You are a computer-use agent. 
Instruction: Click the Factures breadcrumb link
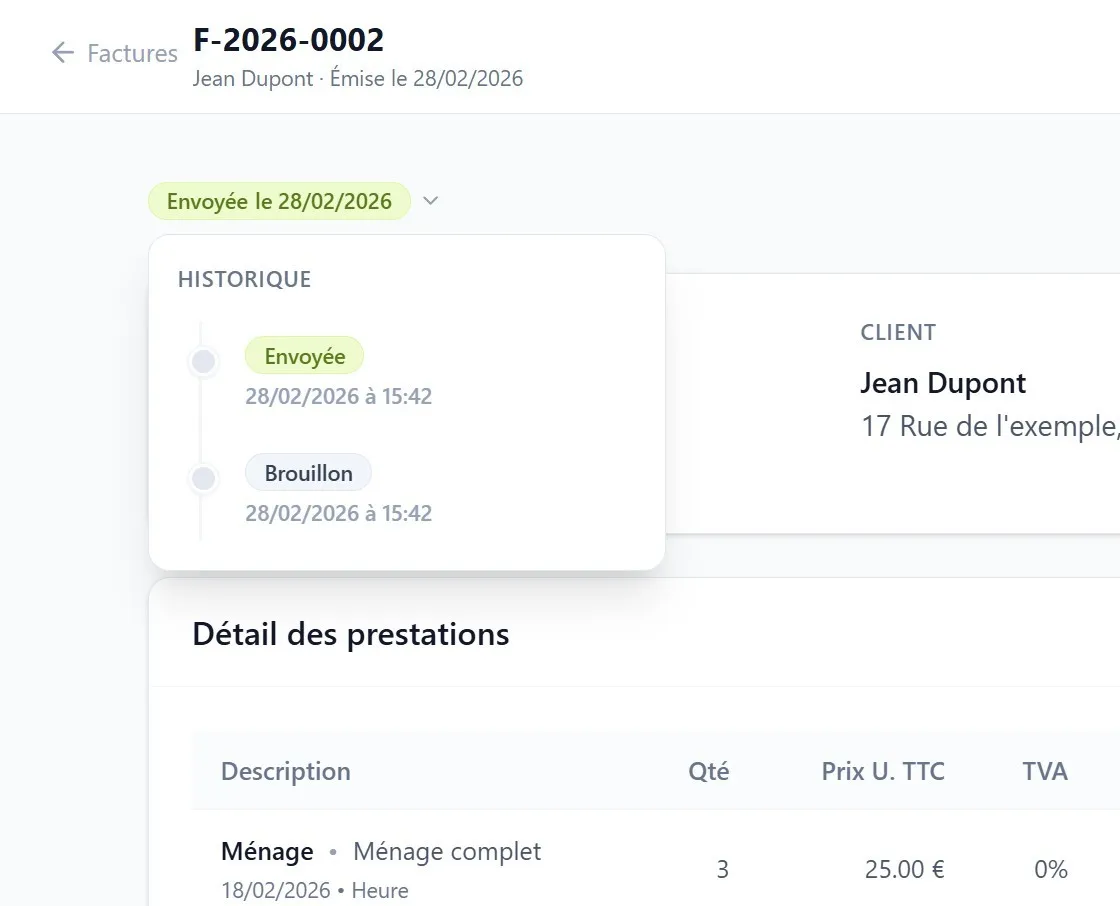[133, 52]
